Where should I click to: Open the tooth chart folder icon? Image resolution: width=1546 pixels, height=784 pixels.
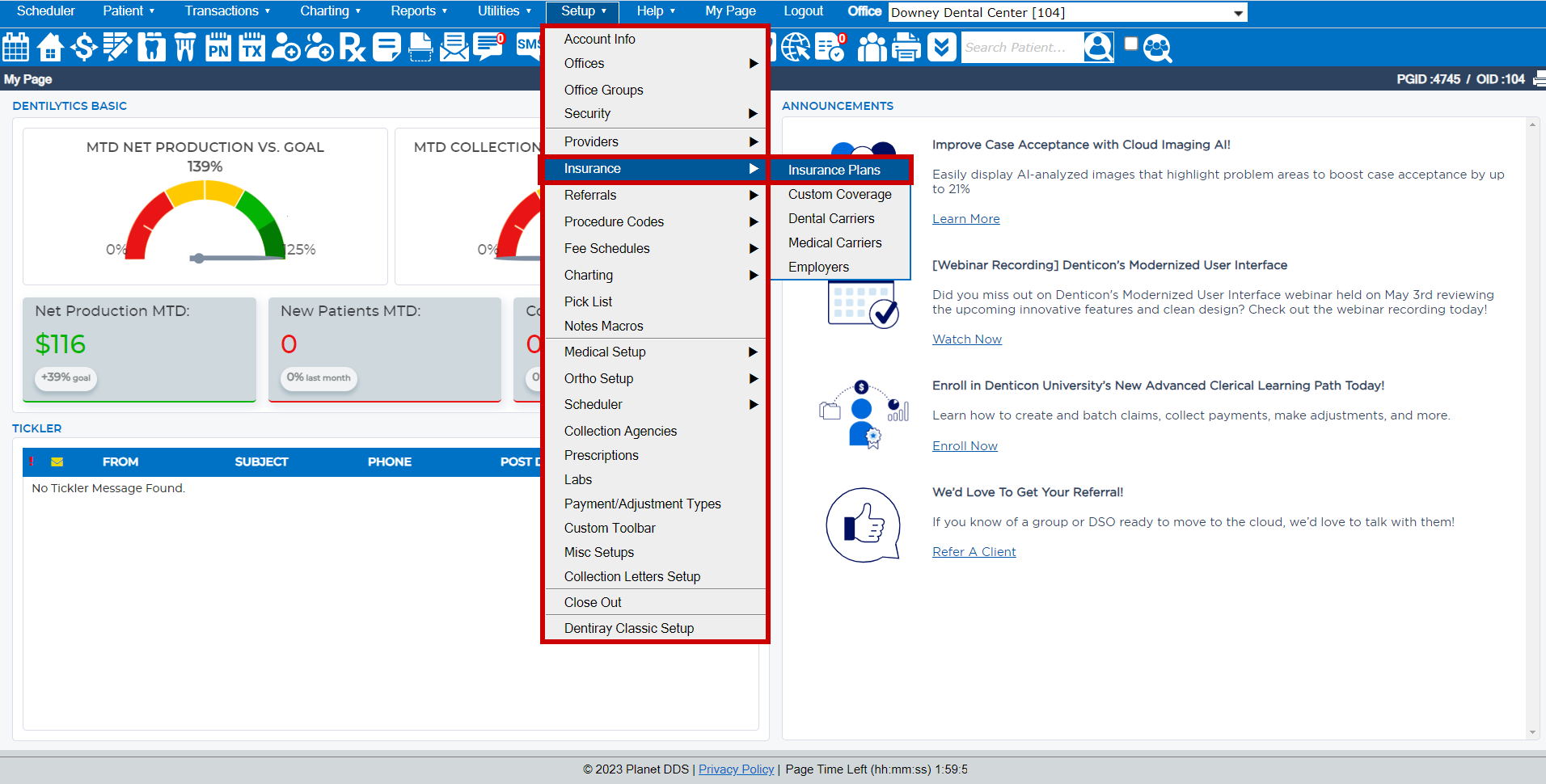click(x=151, y=48)
